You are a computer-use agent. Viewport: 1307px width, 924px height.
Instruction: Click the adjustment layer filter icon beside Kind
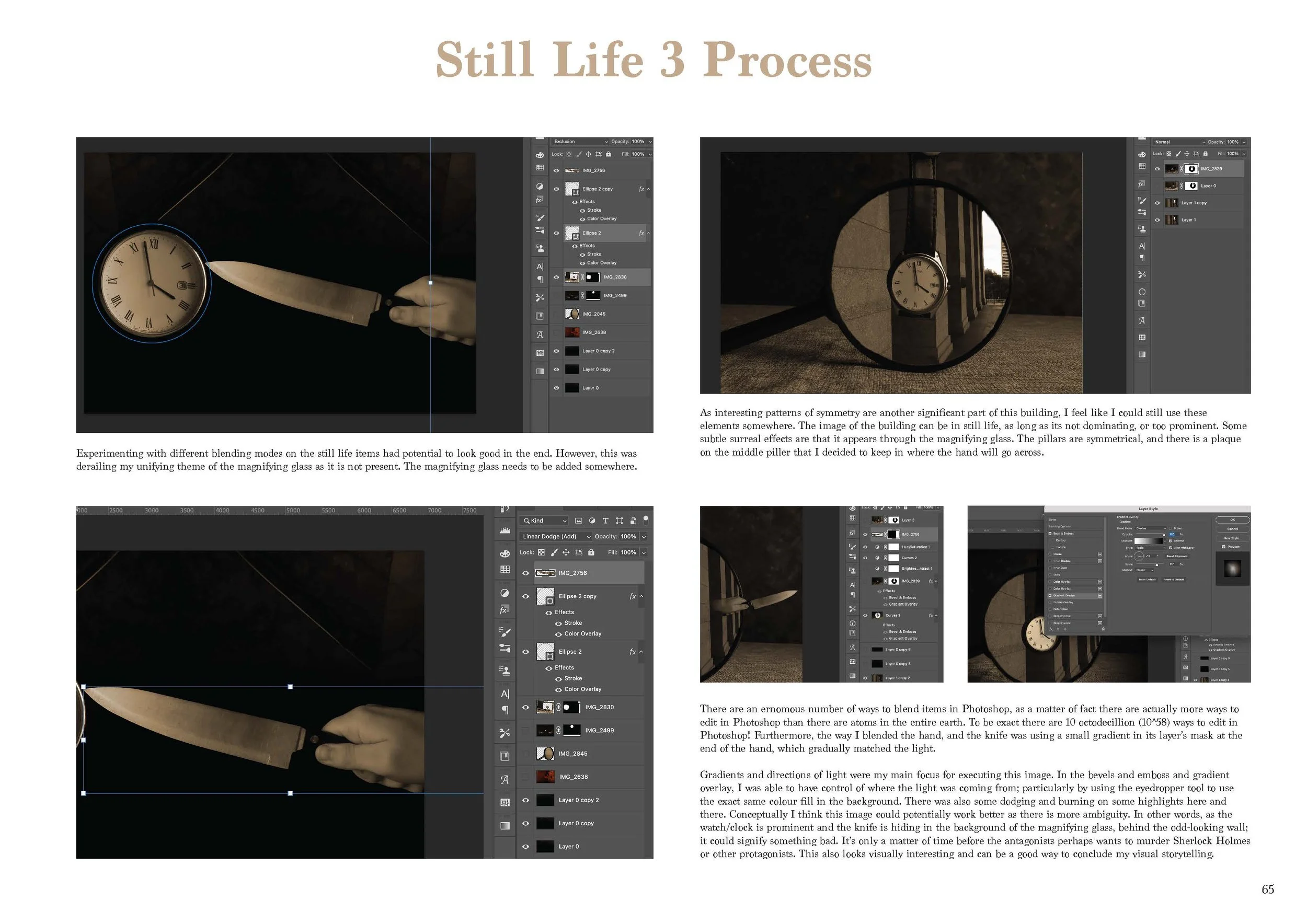coord(592,521)
